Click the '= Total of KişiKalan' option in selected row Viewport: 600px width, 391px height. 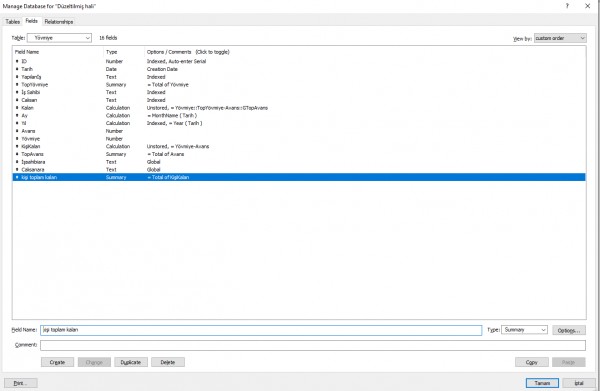click(x=168, y=177)
